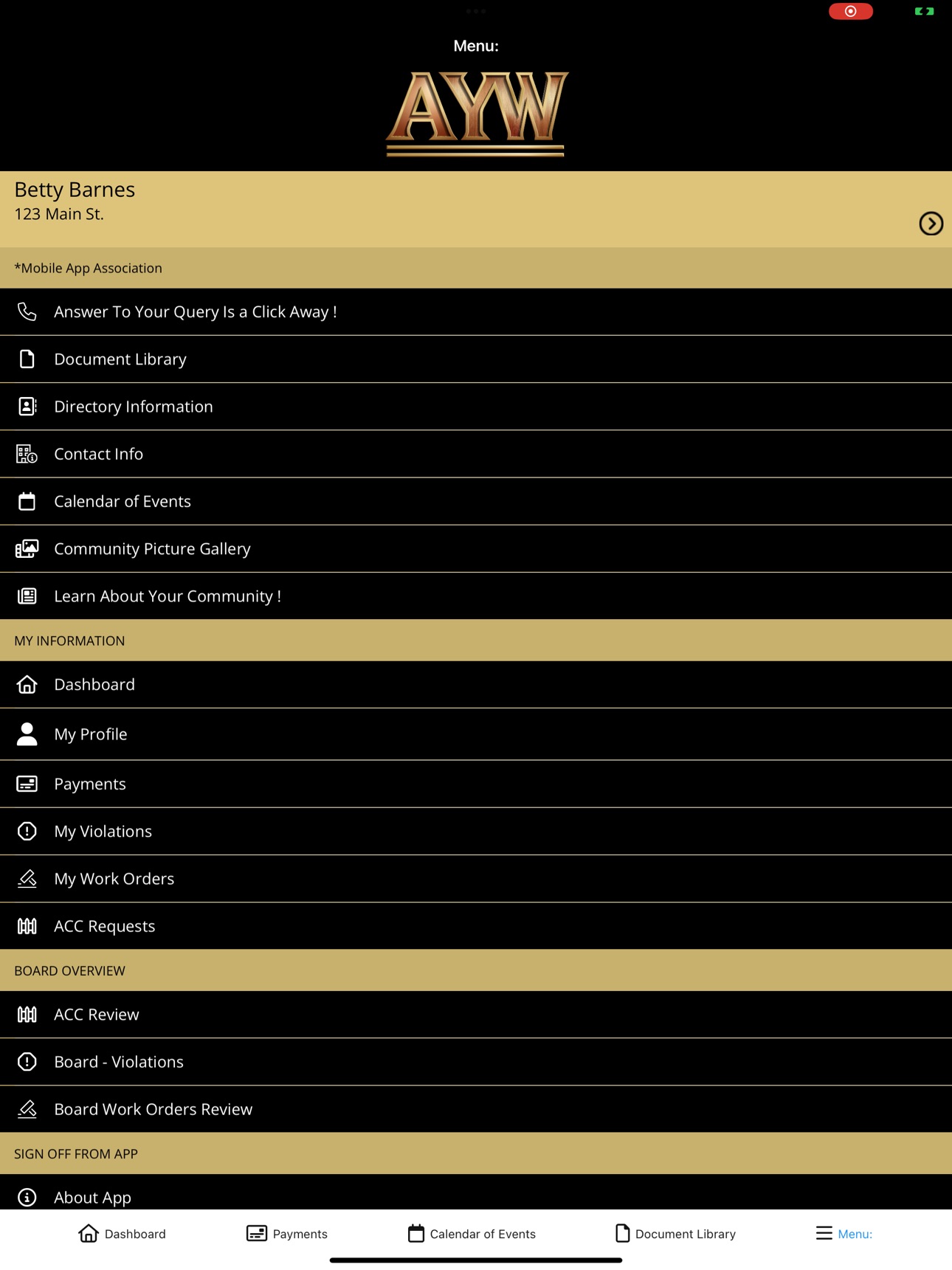Select the Menu: tab in the bottom bar

[844, 1233]
